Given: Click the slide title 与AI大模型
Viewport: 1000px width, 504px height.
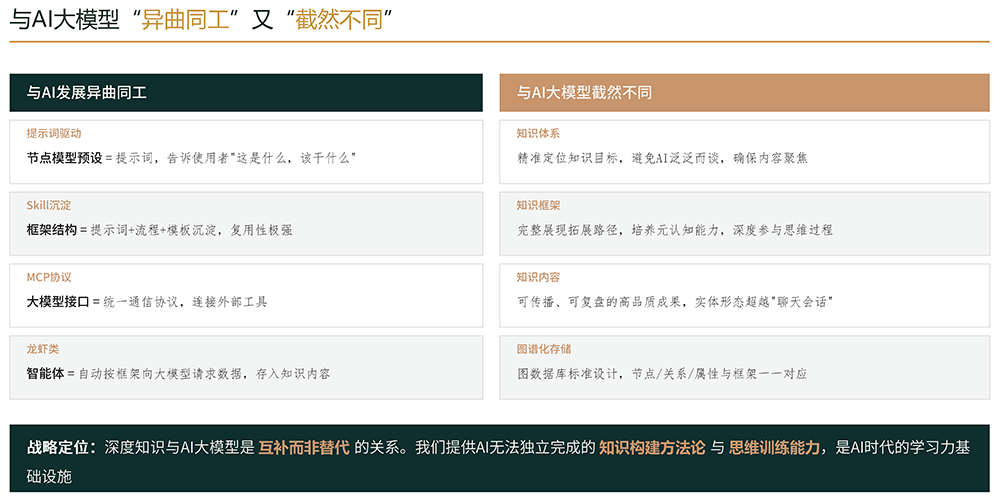Looking at the screenshot, I should 64,20.
